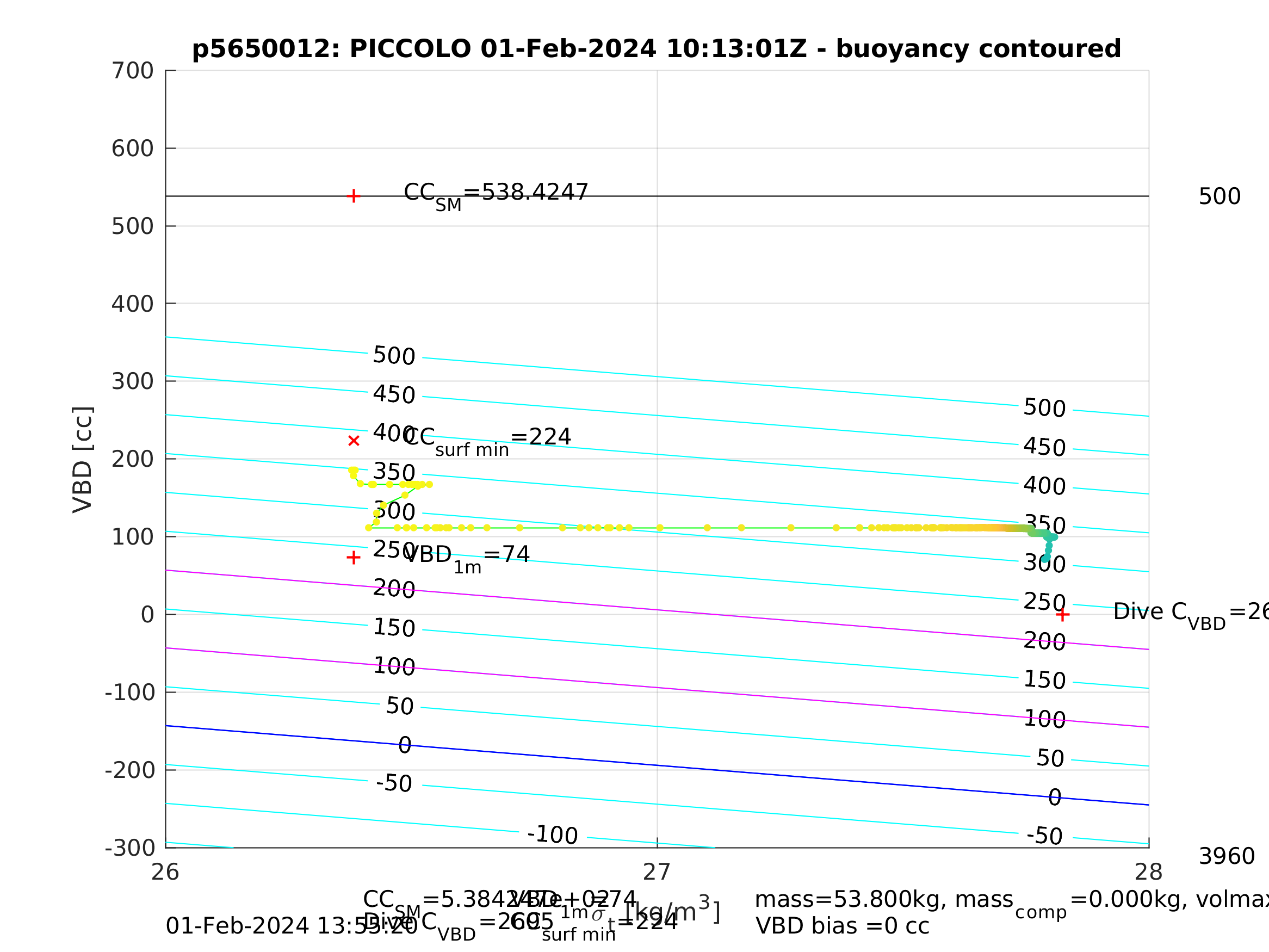Click the red plus marker beside Dive C VBD

[x=1062, y=615]
